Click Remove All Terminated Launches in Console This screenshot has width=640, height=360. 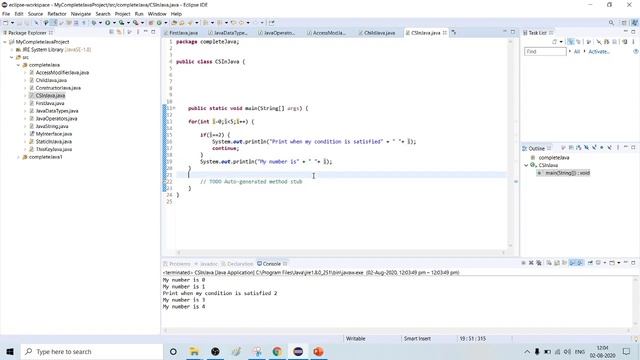pyautogui.click(x=539, y=263)
